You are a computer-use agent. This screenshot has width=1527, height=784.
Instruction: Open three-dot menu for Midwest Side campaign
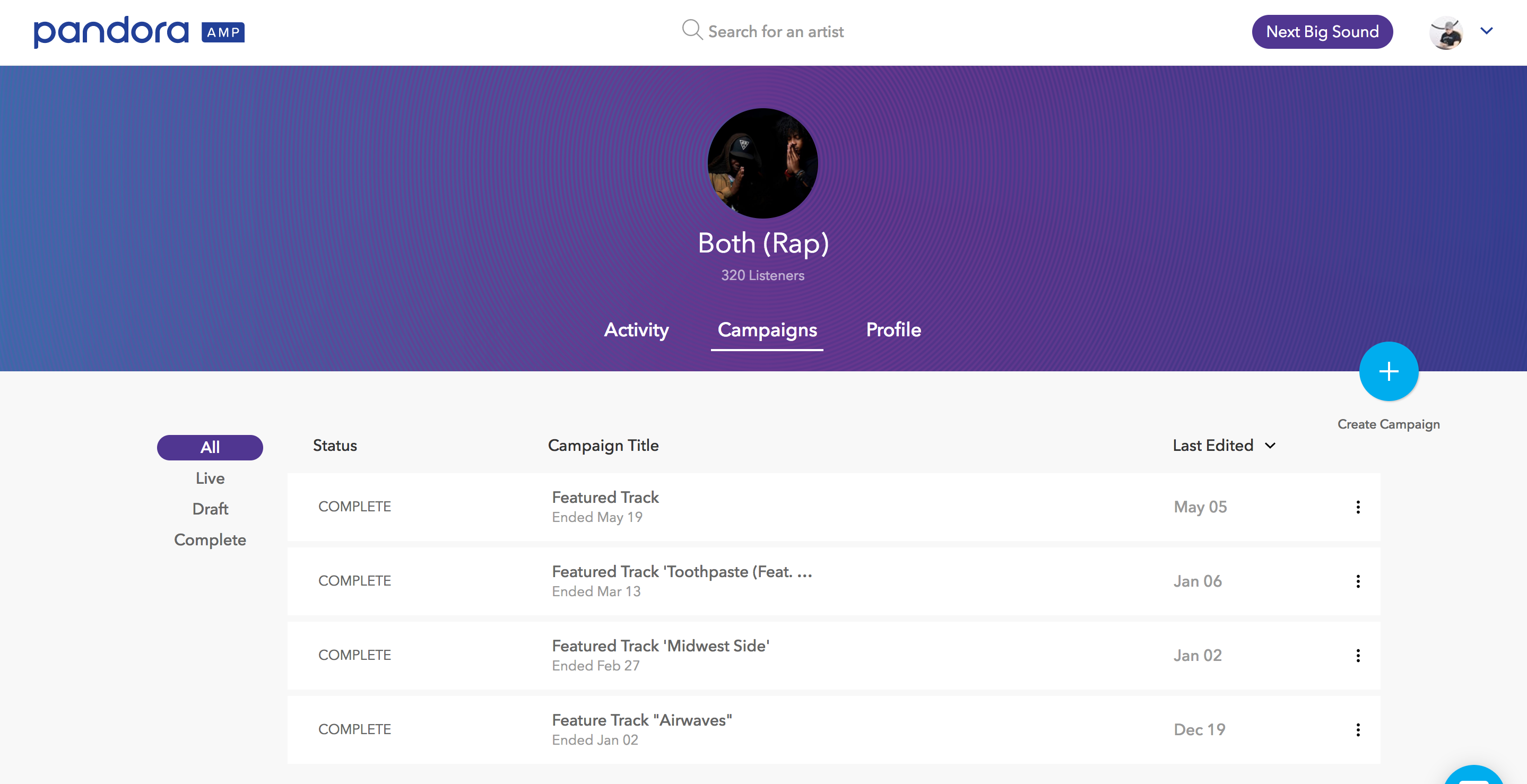(1357, 655)
